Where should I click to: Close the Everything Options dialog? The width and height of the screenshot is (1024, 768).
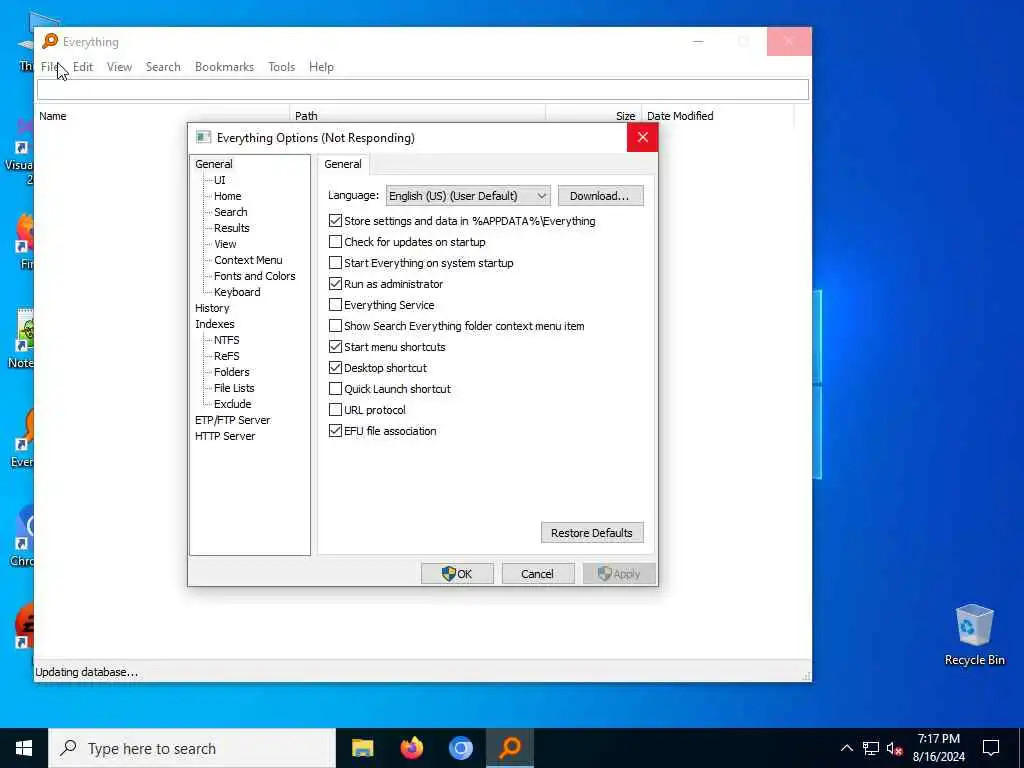[643, 137]
